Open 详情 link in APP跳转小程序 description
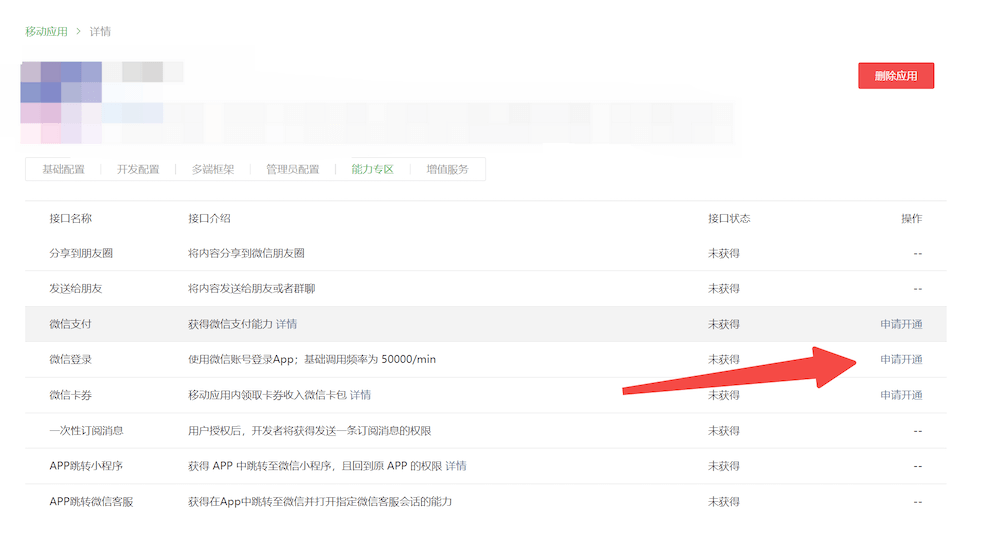This screenshot has height=556, width=1000. (455, 467)
